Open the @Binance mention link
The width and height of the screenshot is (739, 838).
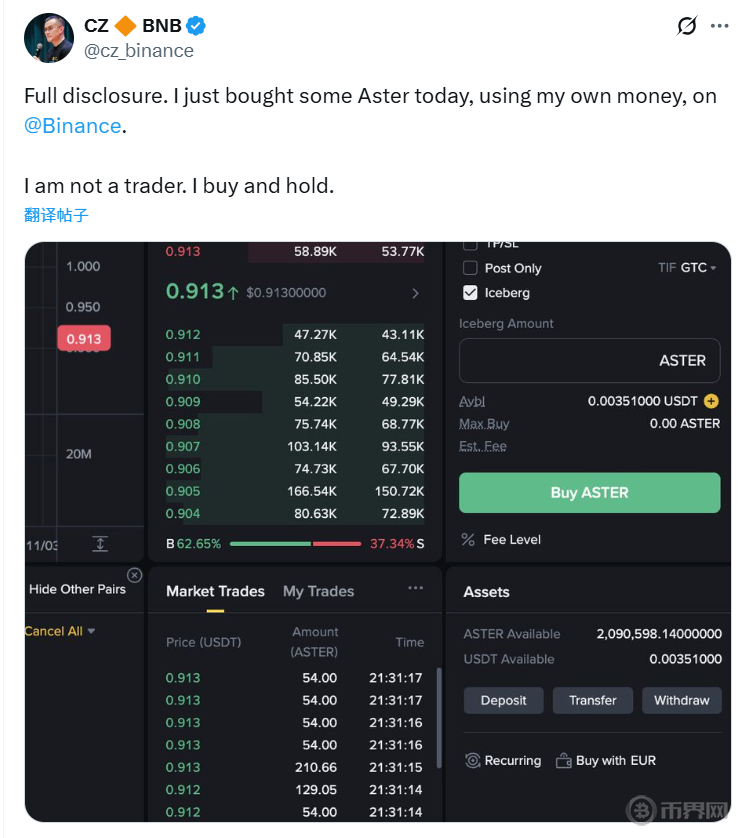point(72,126)
